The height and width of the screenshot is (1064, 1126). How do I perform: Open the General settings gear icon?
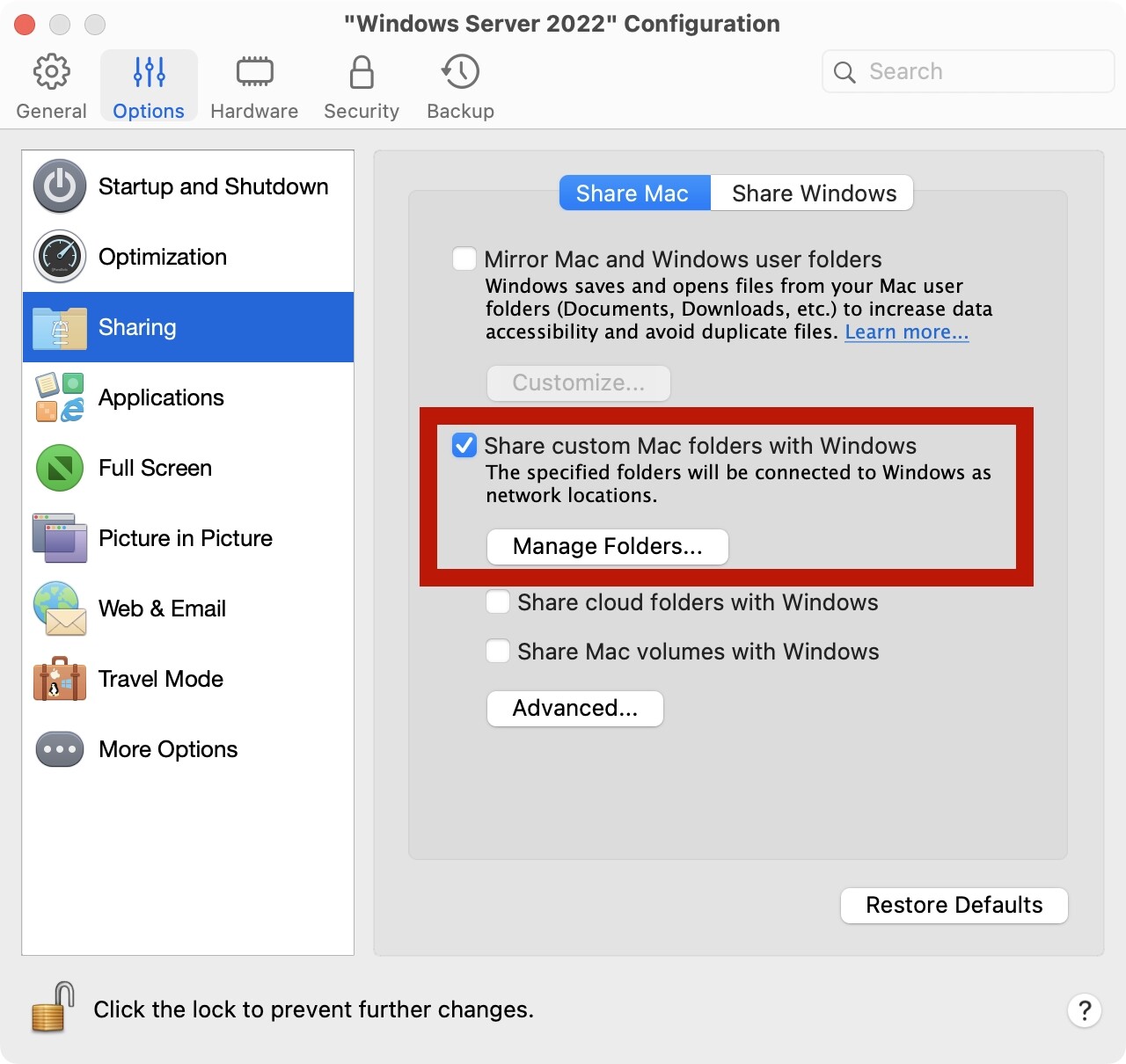[x=51, y=72]
